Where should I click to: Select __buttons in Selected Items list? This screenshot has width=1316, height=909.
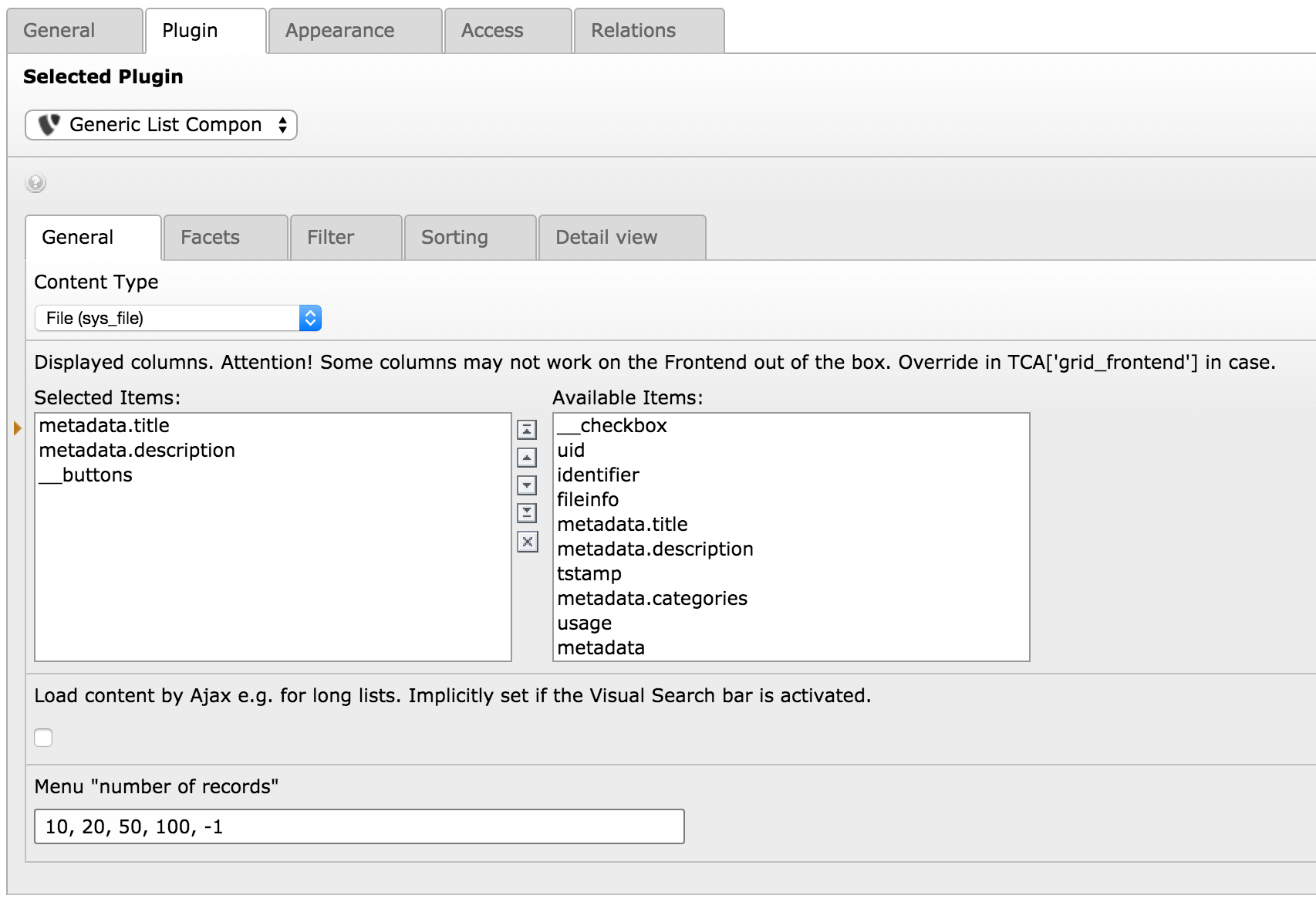click(86, 475)
